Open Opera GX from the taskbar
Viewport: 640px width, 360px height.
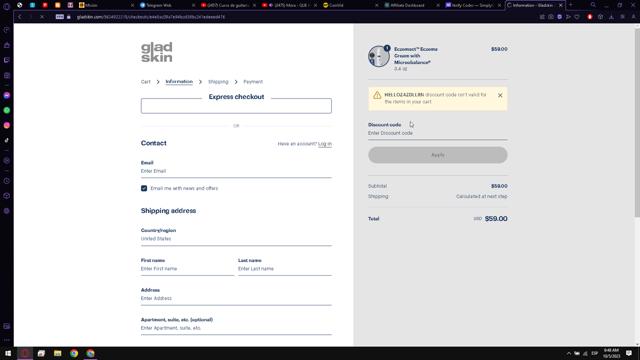25,353
